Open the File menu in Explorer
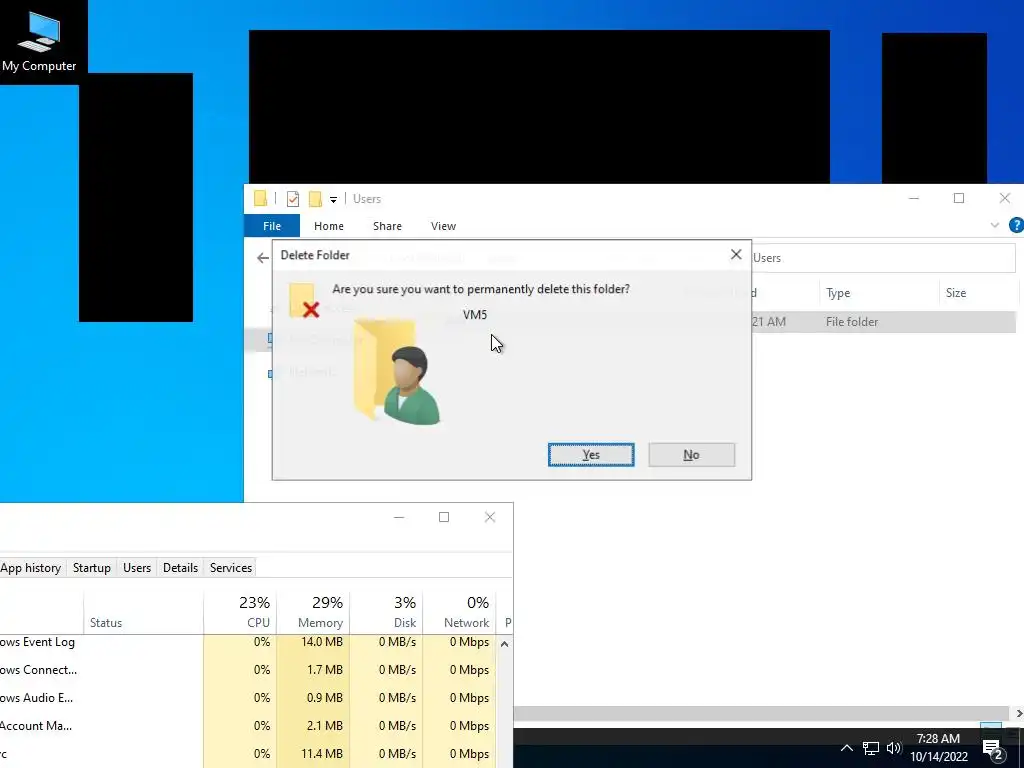Image resolution: width=1024 pixels, height=768 pixels. coord(272,226)
